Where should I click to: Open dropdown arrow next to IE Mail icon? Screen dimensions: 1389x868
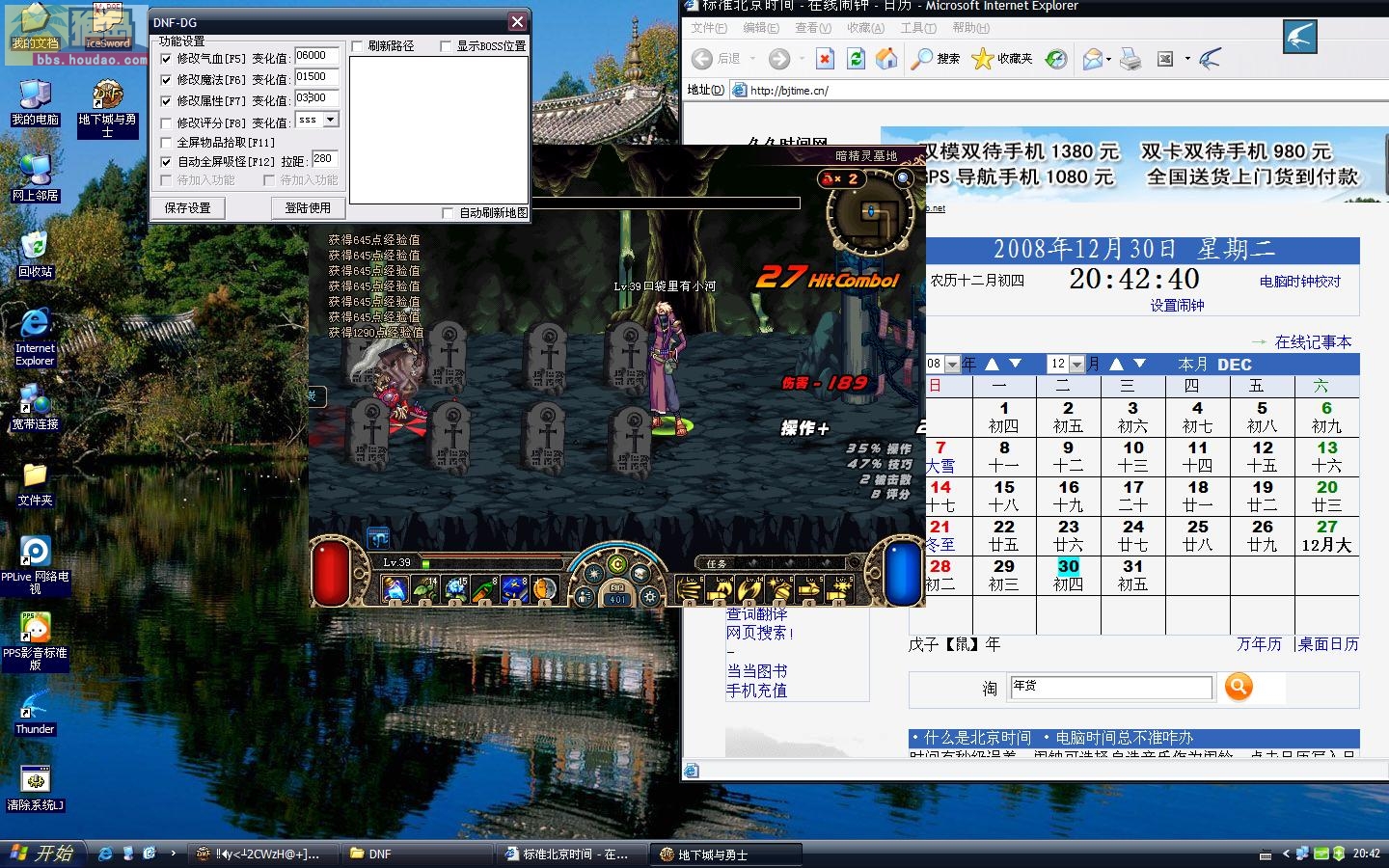(1108, 59)
